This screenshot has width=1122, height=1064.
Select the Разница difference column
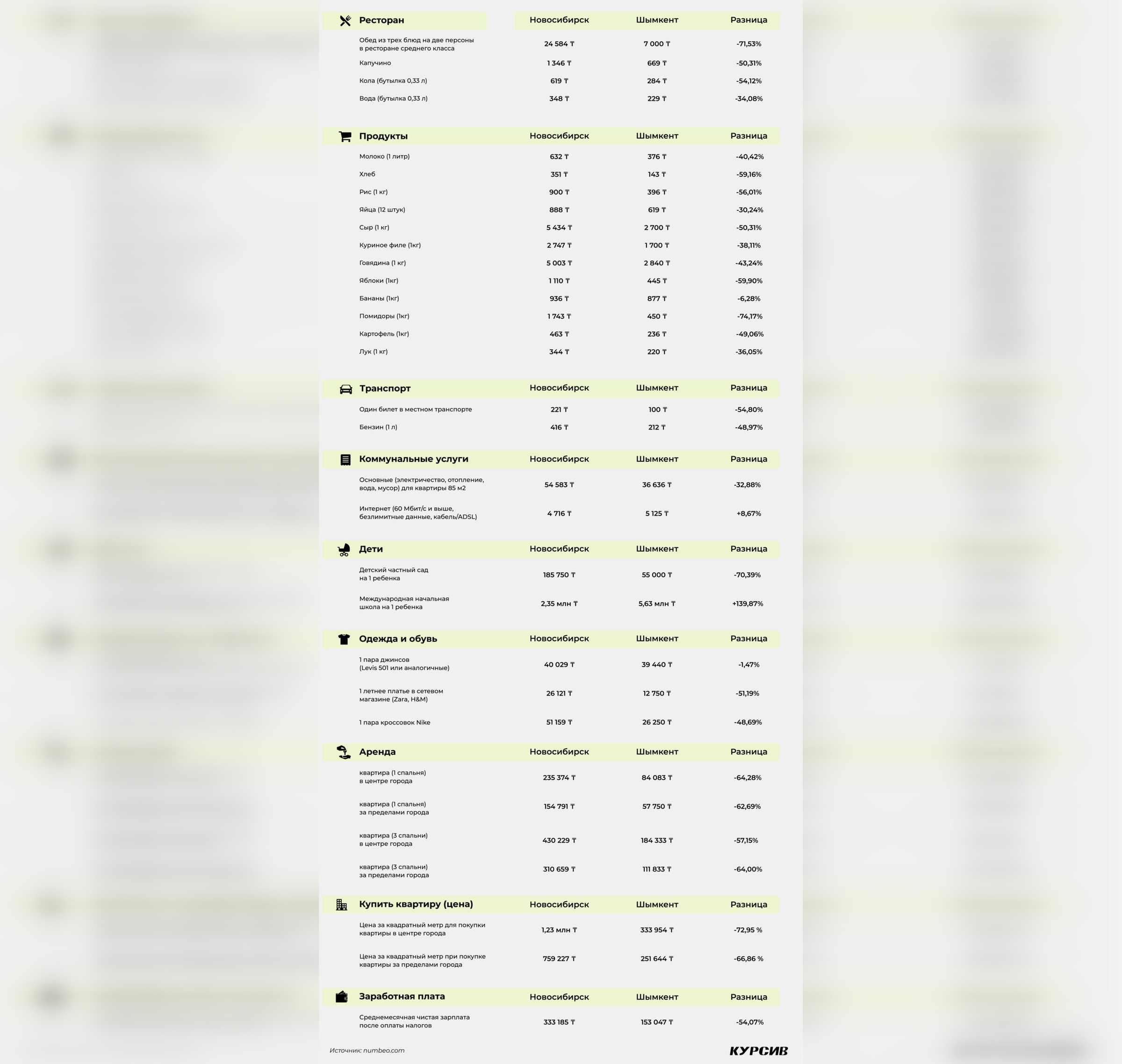(x=749, y=19)
